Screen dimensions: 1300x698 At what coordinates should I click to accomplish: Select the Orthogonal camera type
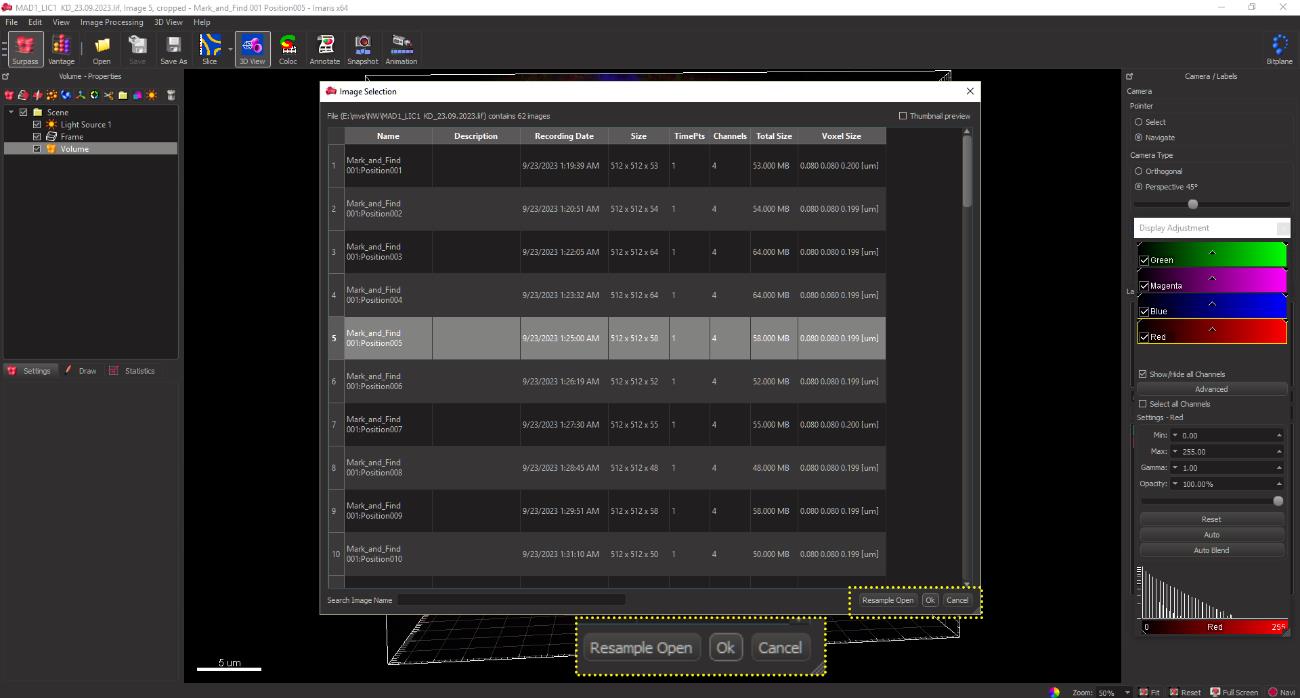[1139, 171]
